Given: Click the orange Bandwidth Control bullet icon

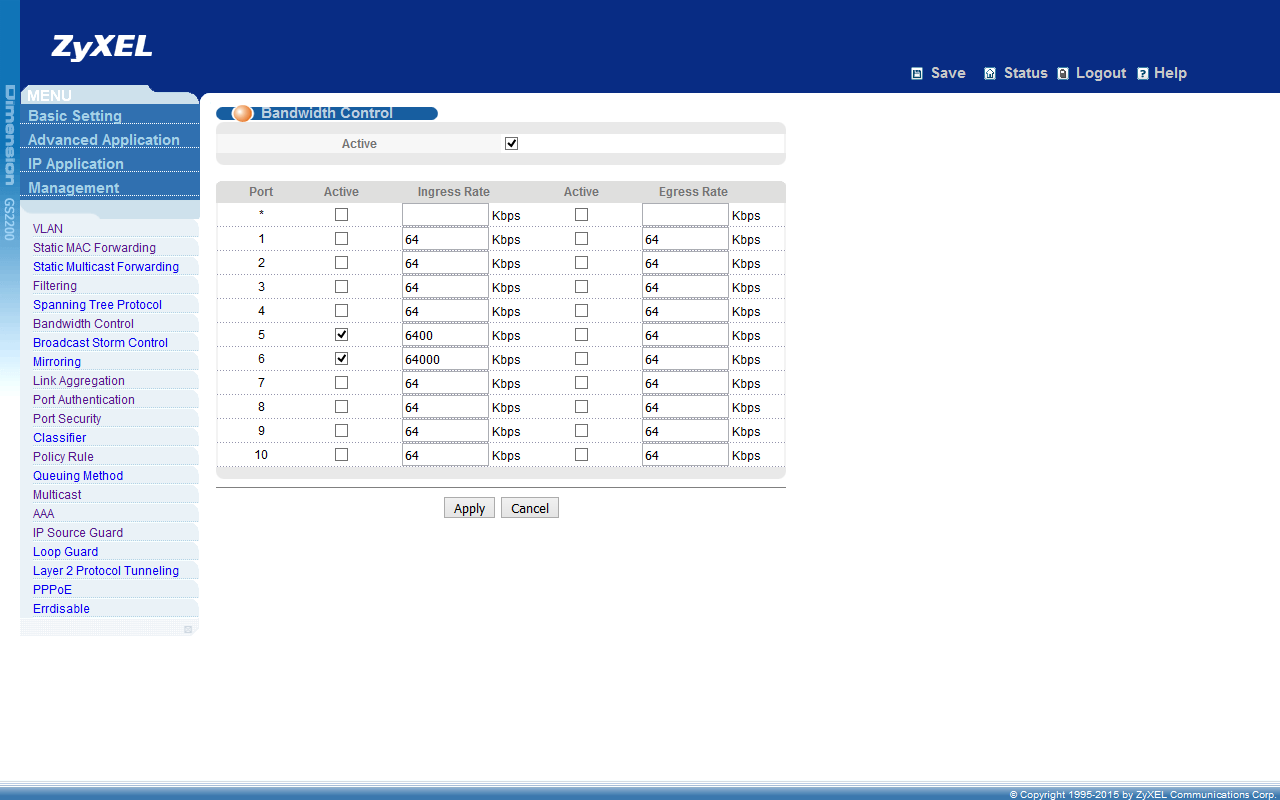Looking at the screenshot, I should (242, 113).
